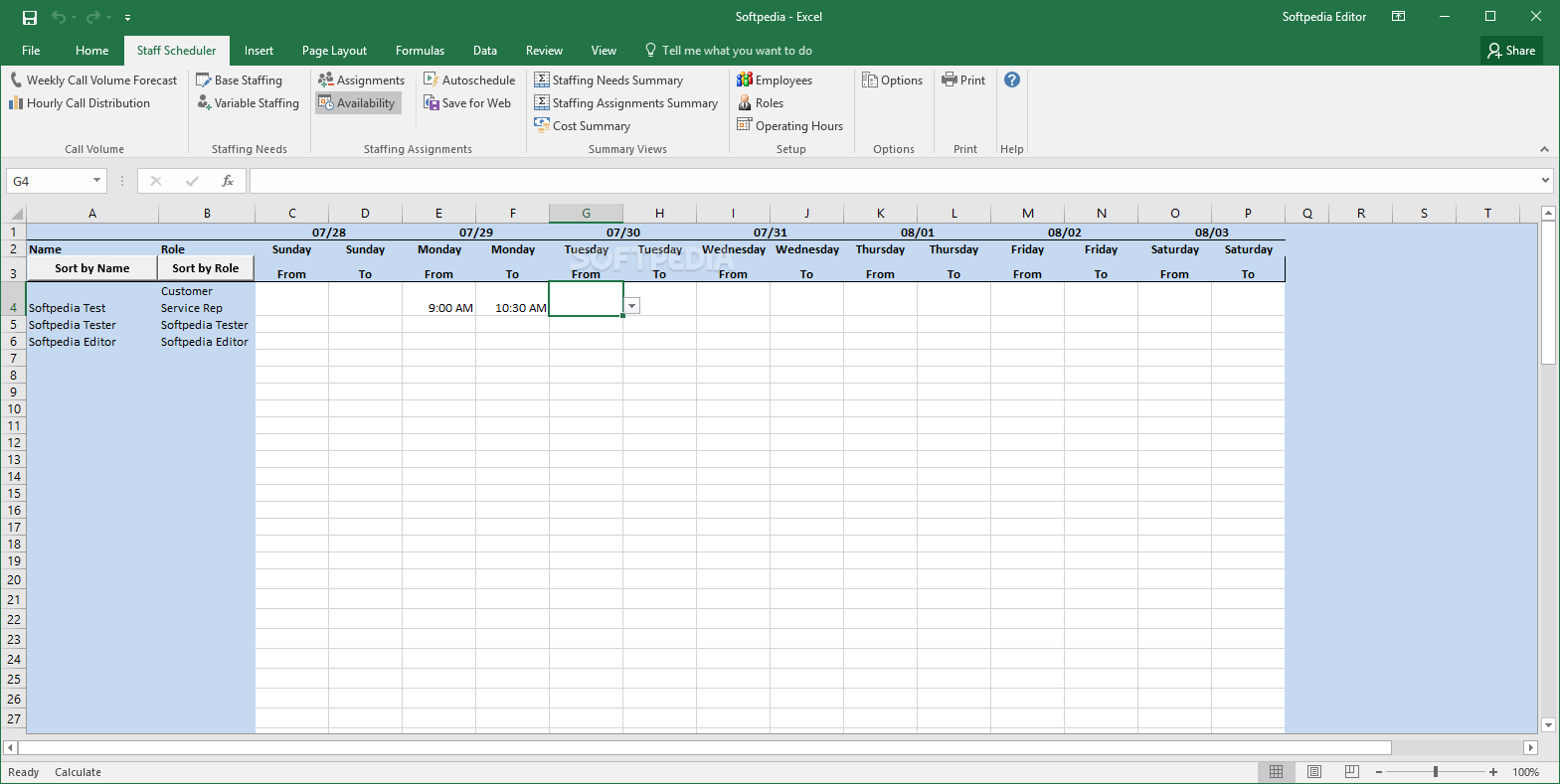Image resolution: width=1560 pixels, height=784 pixels.
Task: Open Base Staffing sheet
Action: (239, 80)
